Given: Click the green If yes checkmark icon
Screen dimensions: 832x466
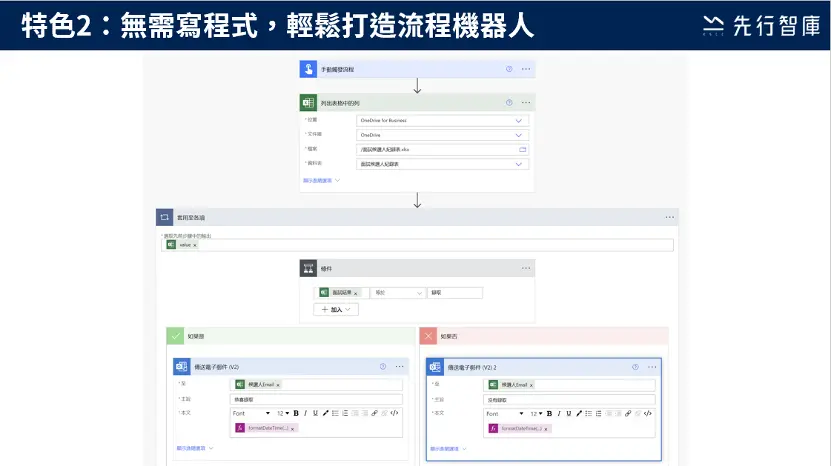Looking at the screenshot, I should point(175,336).
